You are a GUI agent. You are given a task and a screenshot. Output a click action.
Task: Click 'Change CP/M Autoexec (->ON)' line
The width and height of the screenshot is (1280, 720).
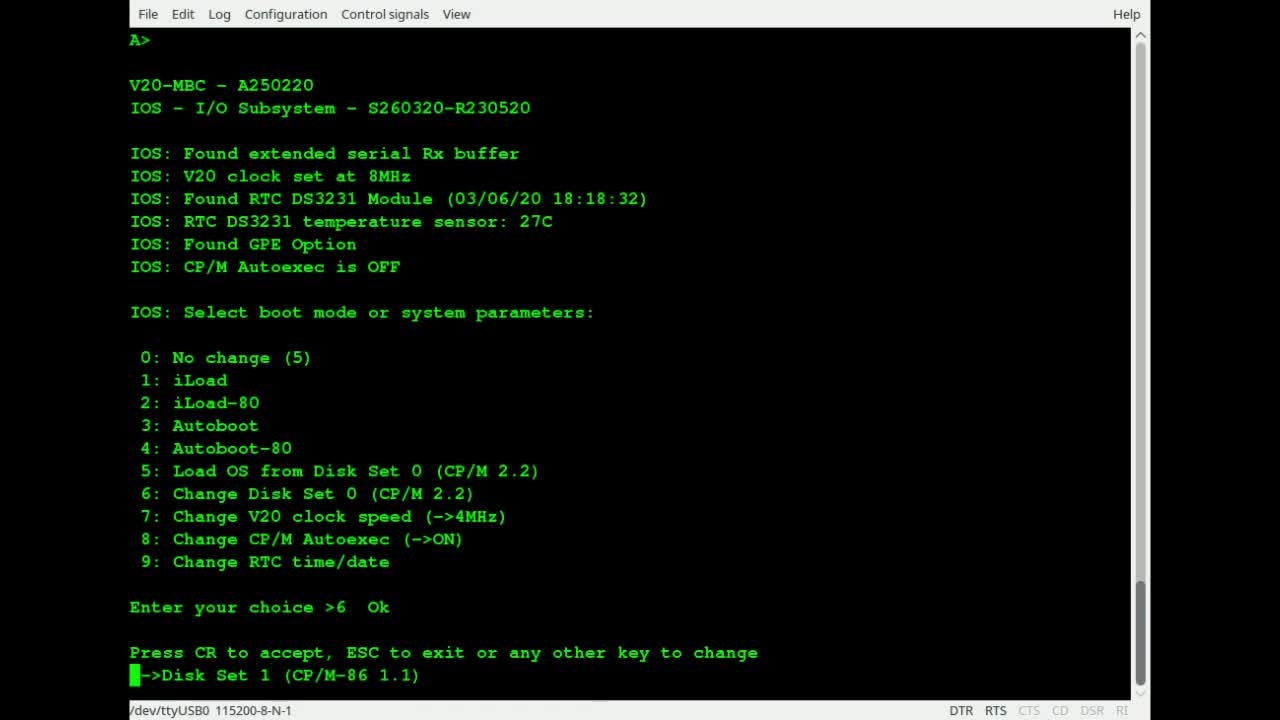[301, 540]
